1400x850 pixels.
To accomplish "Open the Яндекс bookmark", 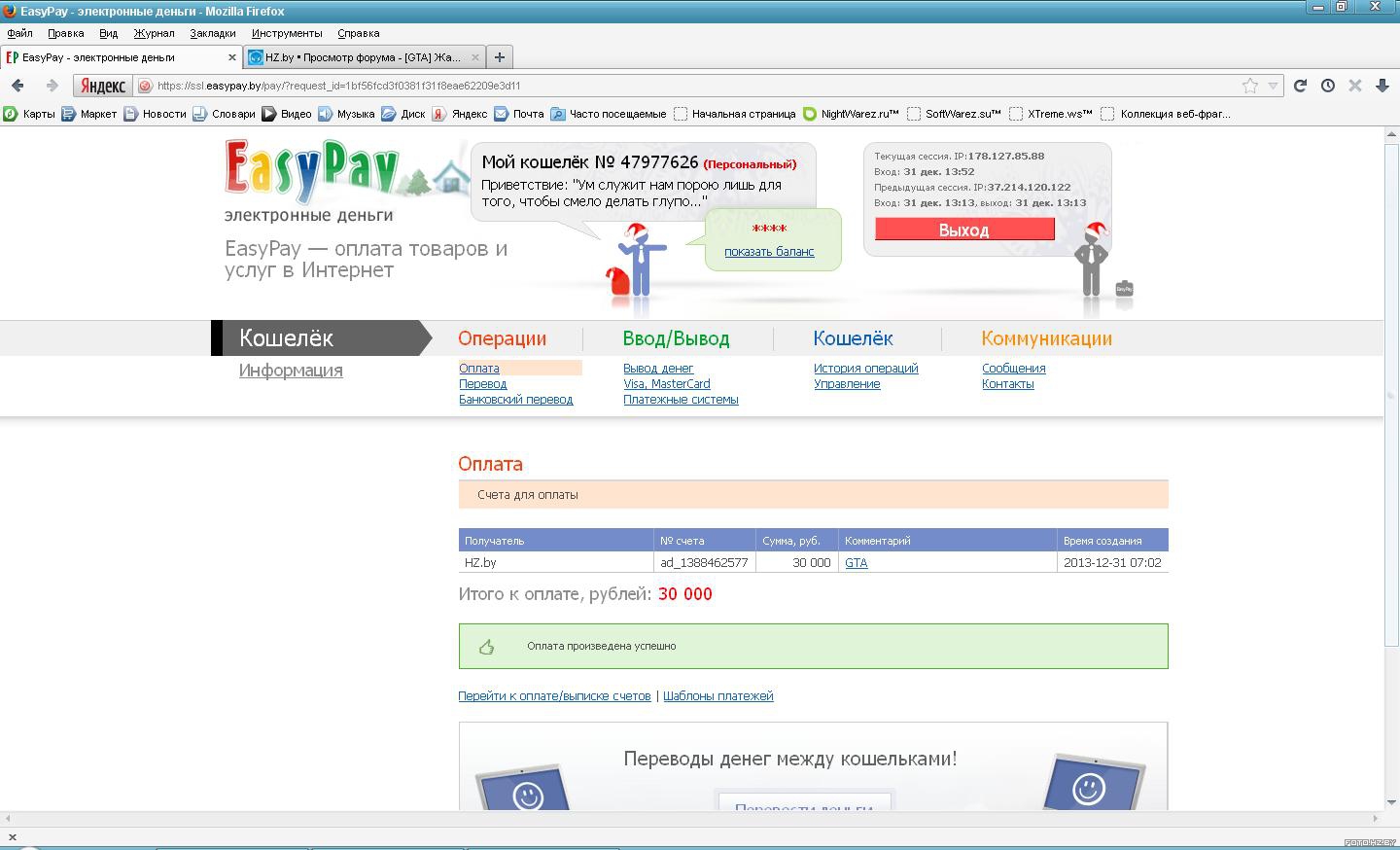I will [460, 114].
